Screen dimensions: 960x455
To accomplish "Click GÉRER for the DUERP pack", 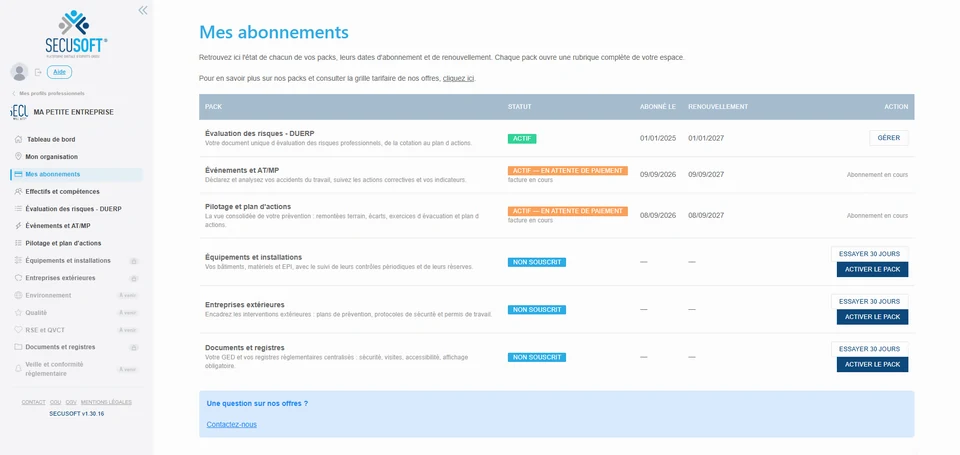I will click(x=888, y=138).
